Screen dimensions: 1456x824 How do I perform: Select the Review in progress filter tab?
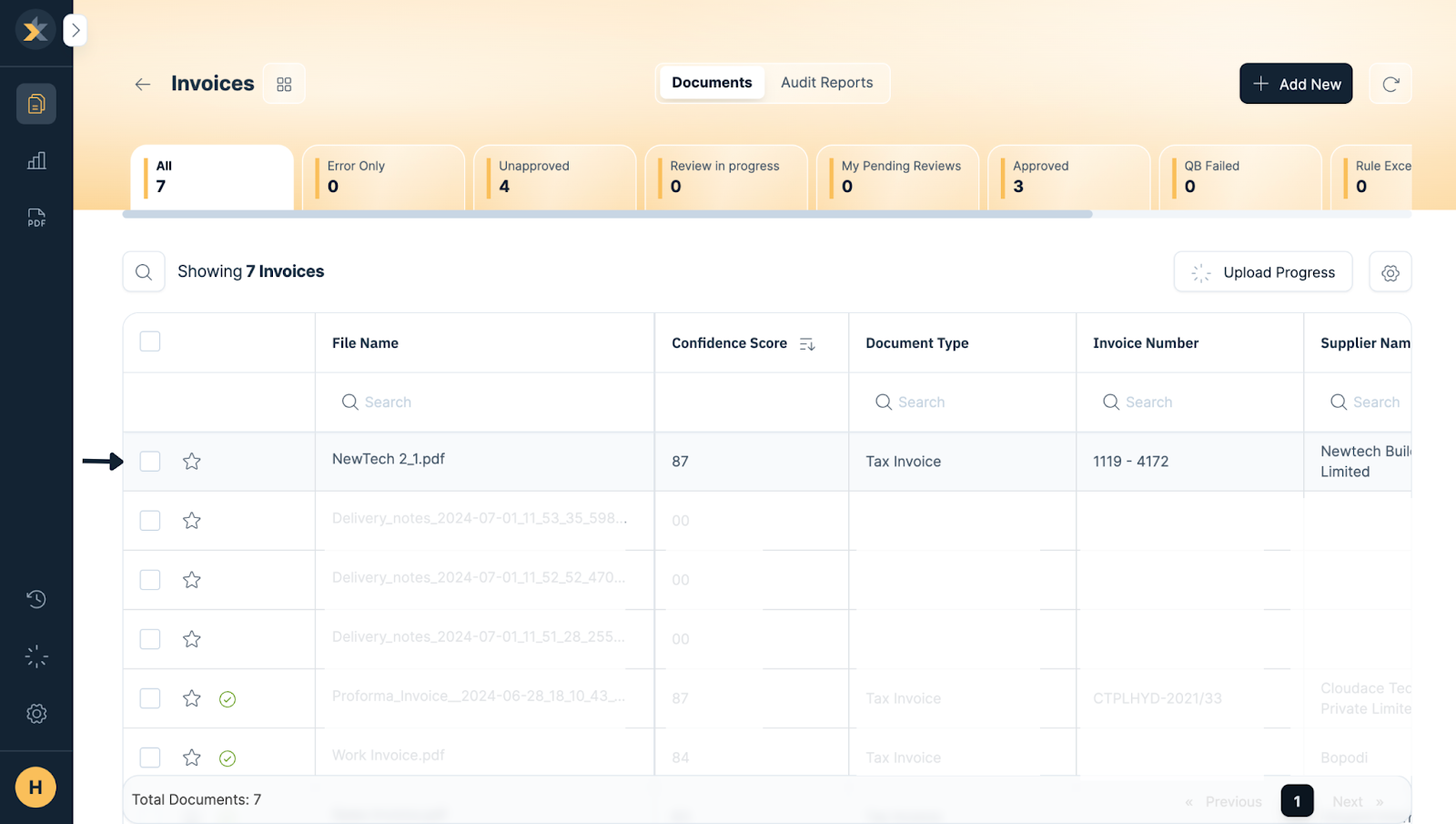pyautogui.click(x=726, y=178)
